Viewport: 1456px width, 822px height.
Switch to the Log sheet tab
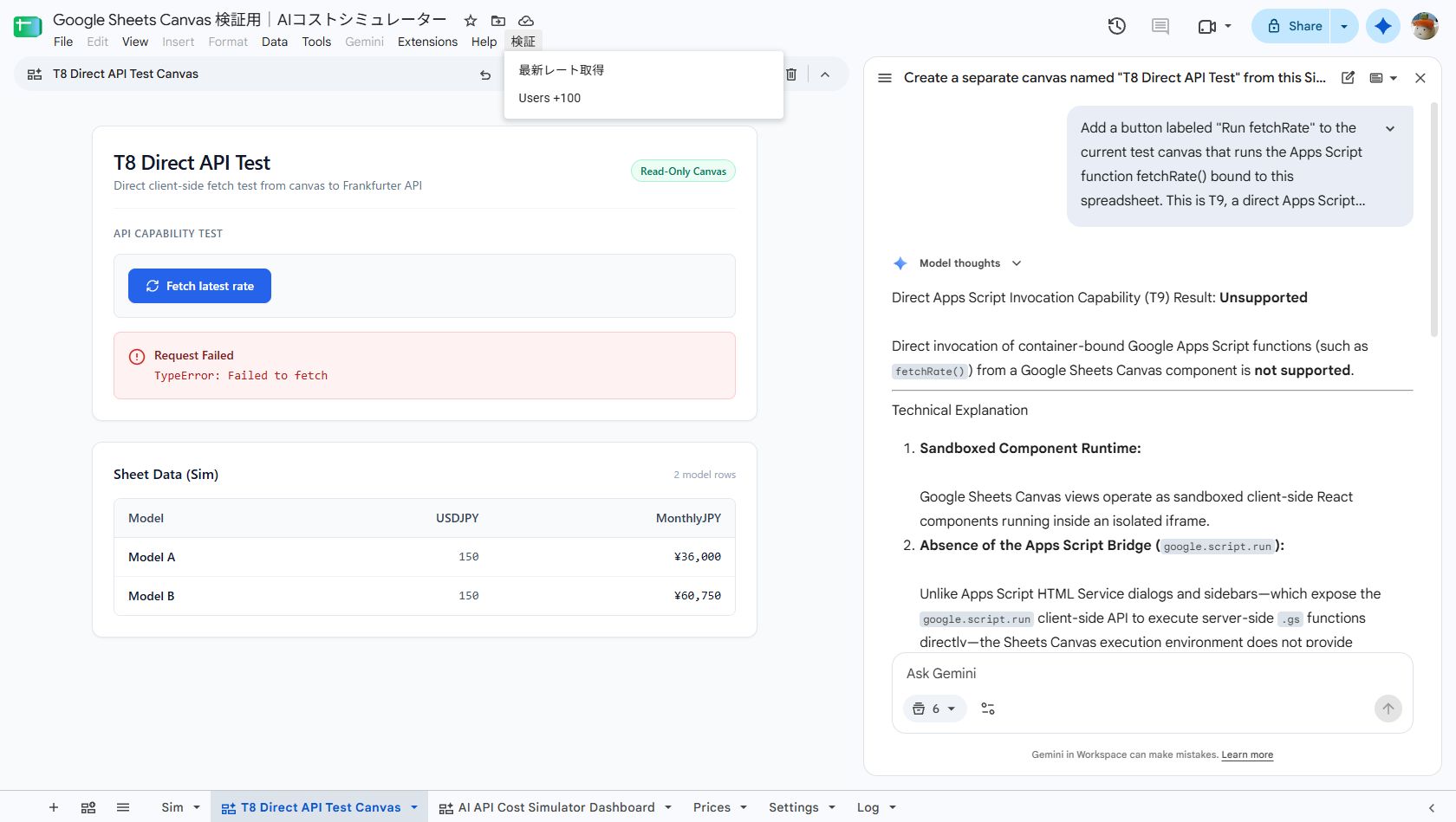coord(868,807)
